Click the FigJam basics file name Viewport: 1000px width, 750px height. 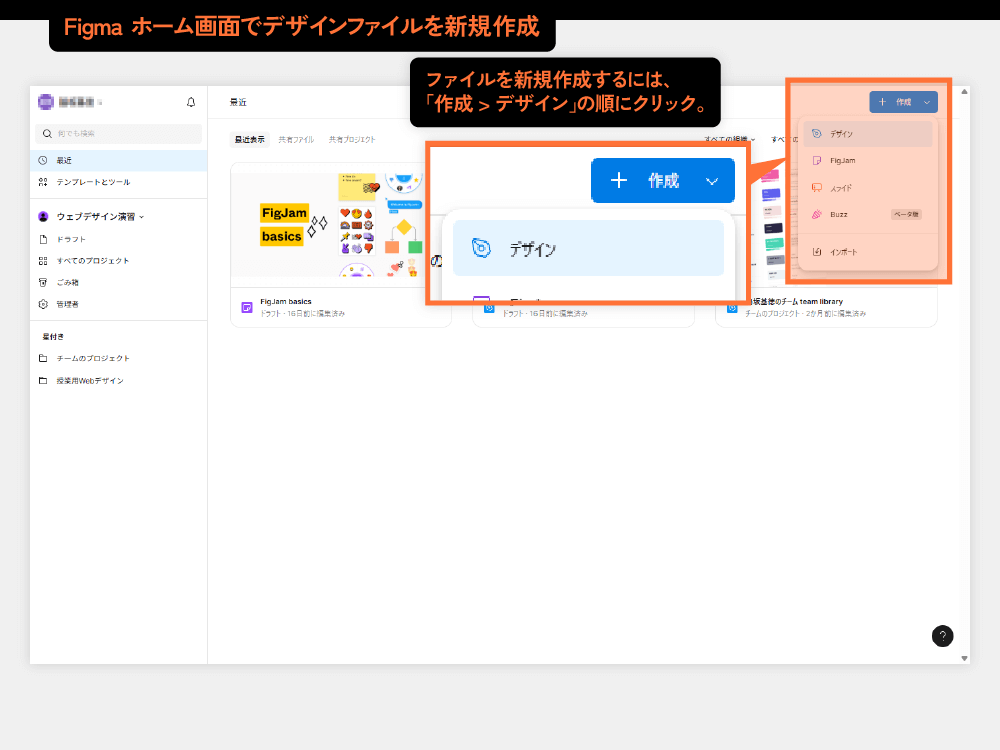(286, 302)
